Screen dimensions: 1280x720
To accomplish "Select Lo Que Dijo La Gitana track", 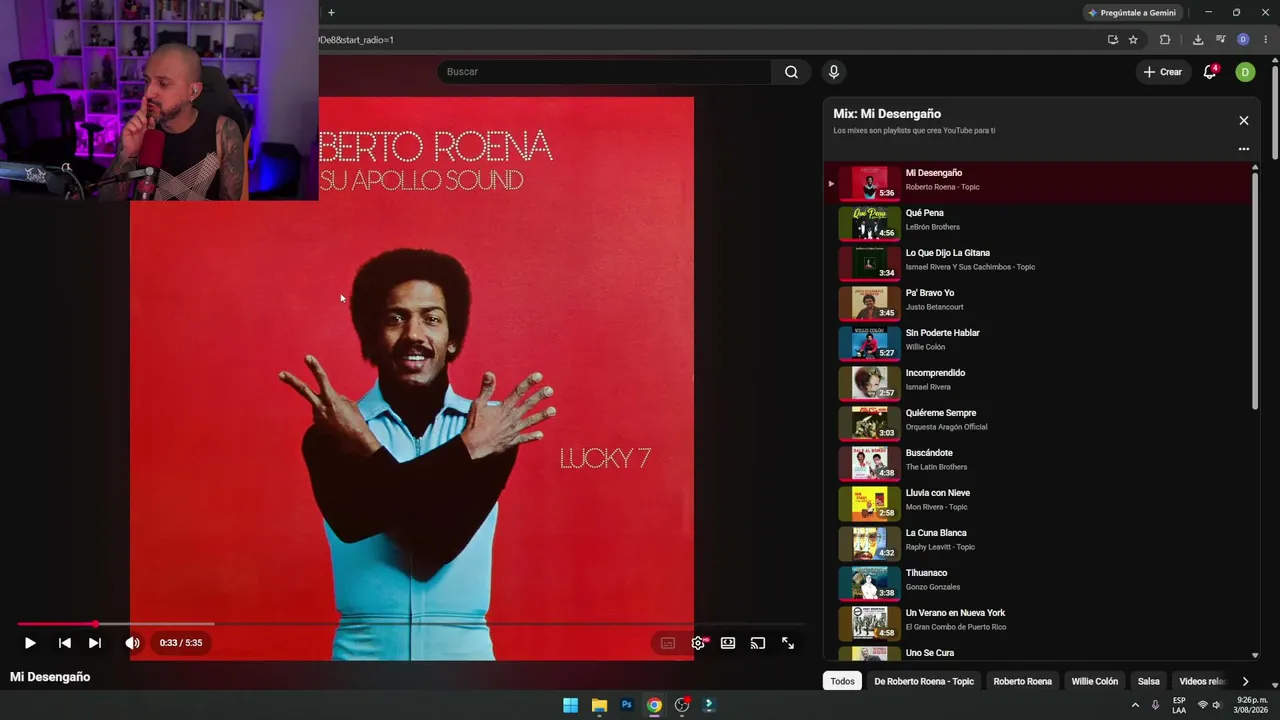I will click(1038, 263).
